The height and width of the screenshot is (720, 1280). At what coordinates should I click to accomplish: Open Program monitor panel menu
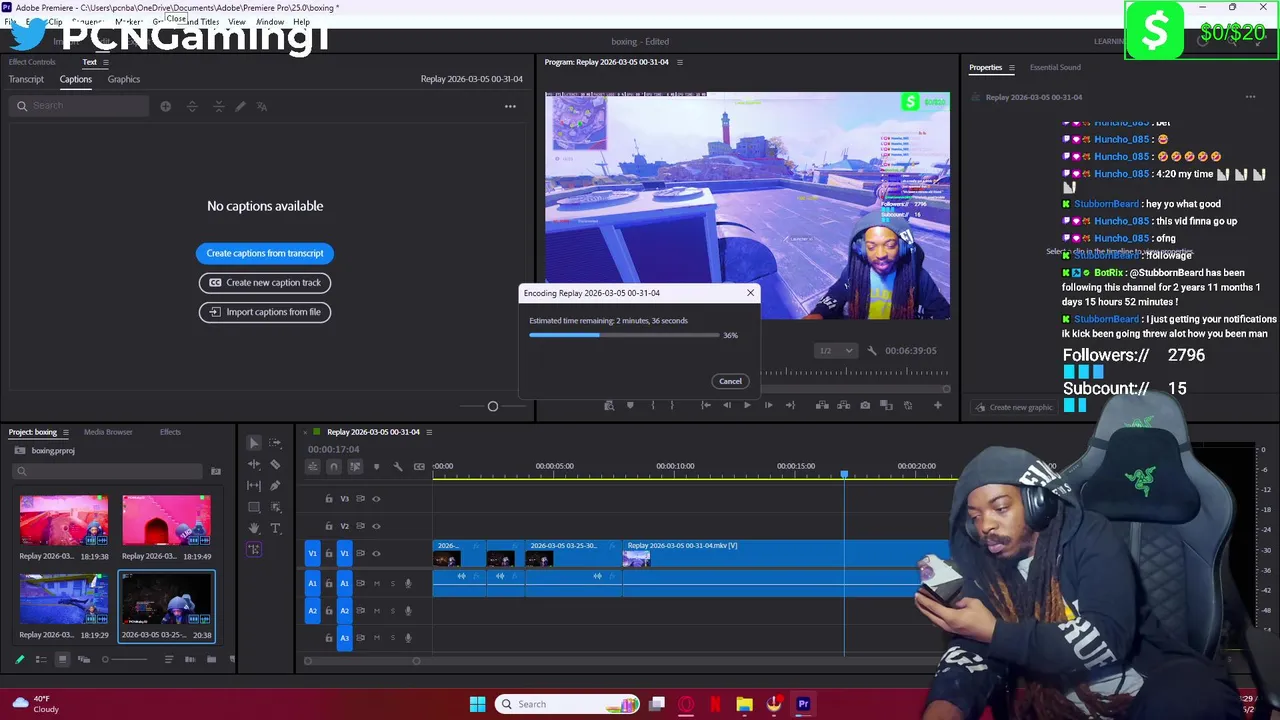(x=680, y=62)
